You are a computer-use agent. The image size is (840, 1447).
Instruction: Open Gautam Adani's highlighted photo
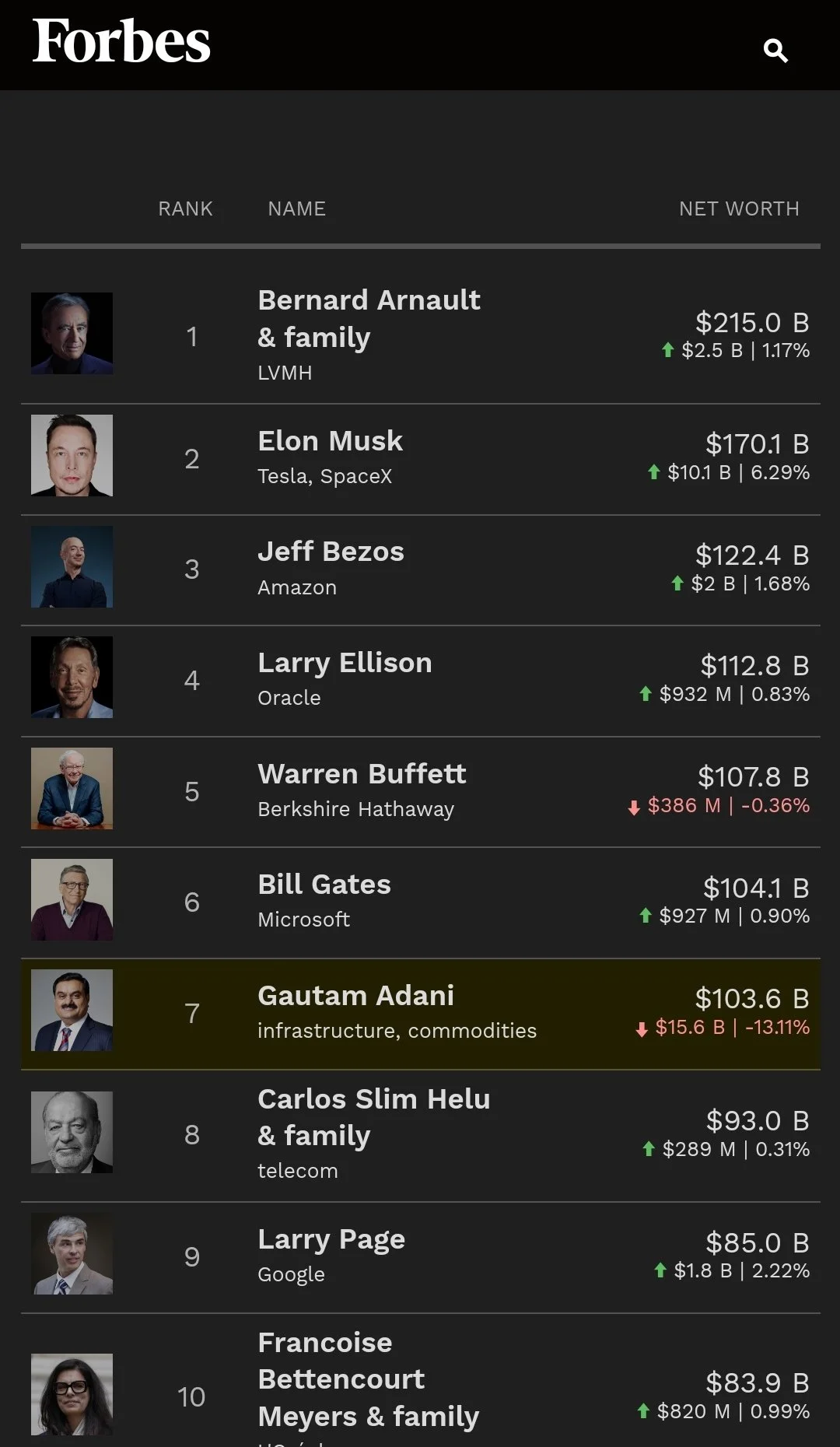pos(72,1010)
